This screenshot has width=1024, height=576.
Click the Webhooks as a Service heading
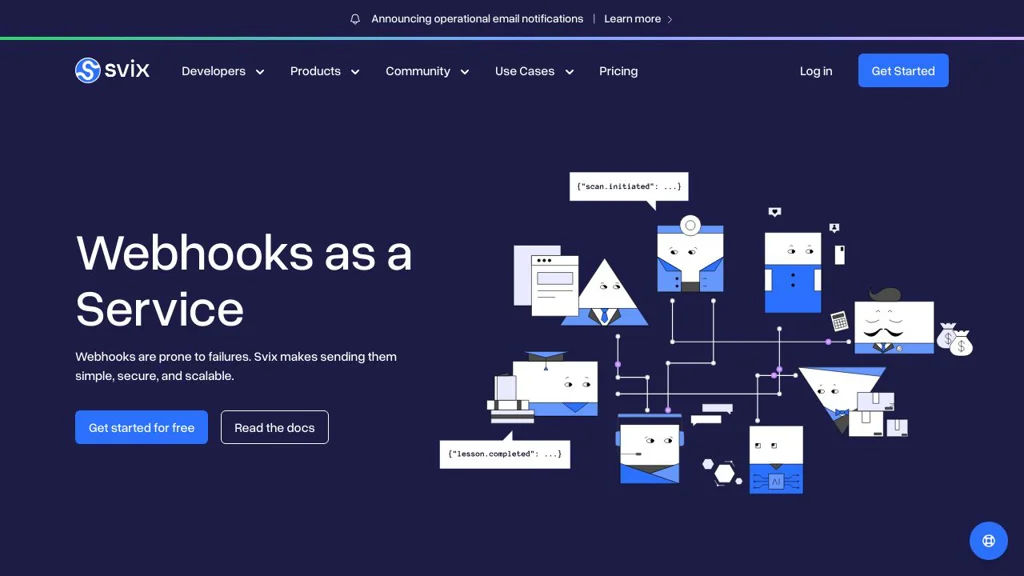coord(244,281)
